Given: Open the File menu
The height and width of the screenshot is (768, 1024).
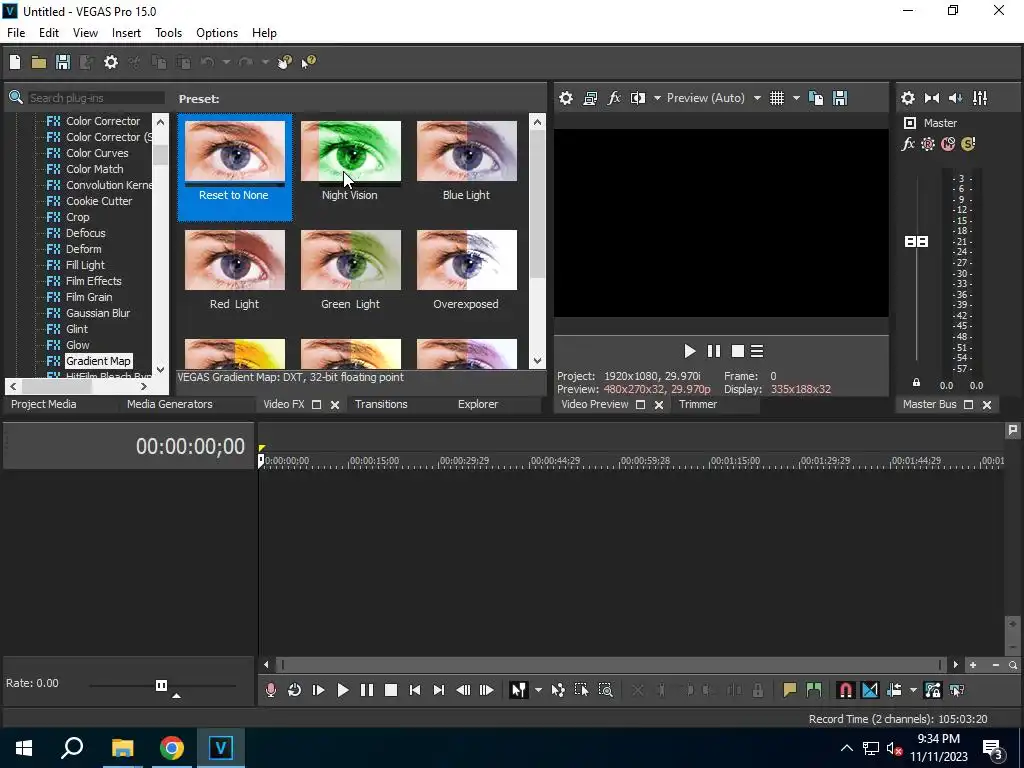Looking at the screenshot, I should pyautogui.click(x=16, y=33).
